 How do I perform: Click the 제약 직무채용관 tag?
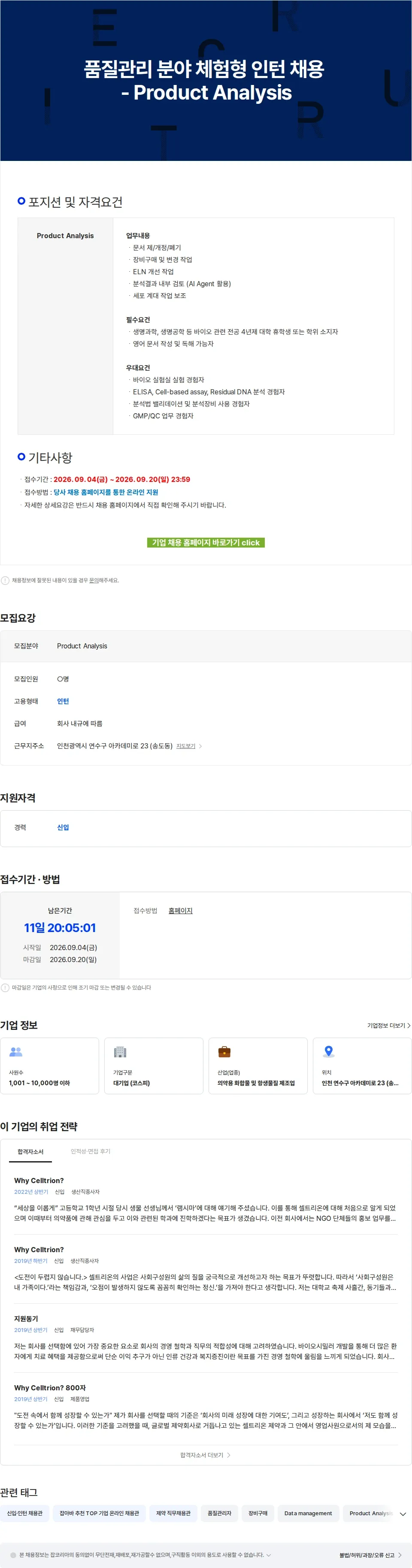click(x=173, y=1513)
